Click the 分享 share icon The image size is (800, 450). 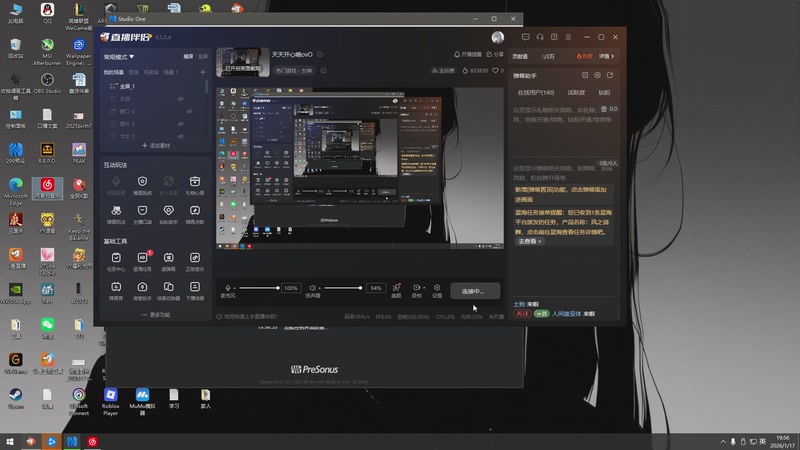click(x=489, y=54)
